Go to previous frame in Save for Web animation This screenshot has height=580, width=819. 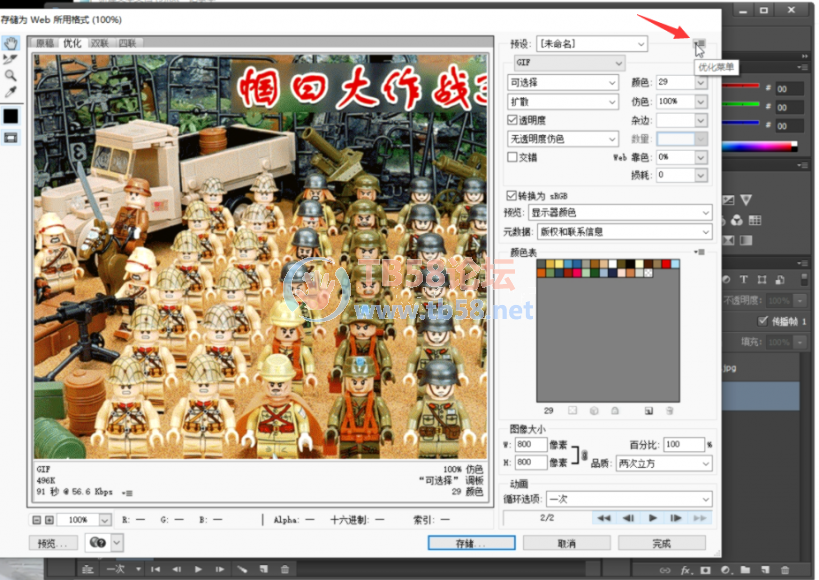point(628,518)
